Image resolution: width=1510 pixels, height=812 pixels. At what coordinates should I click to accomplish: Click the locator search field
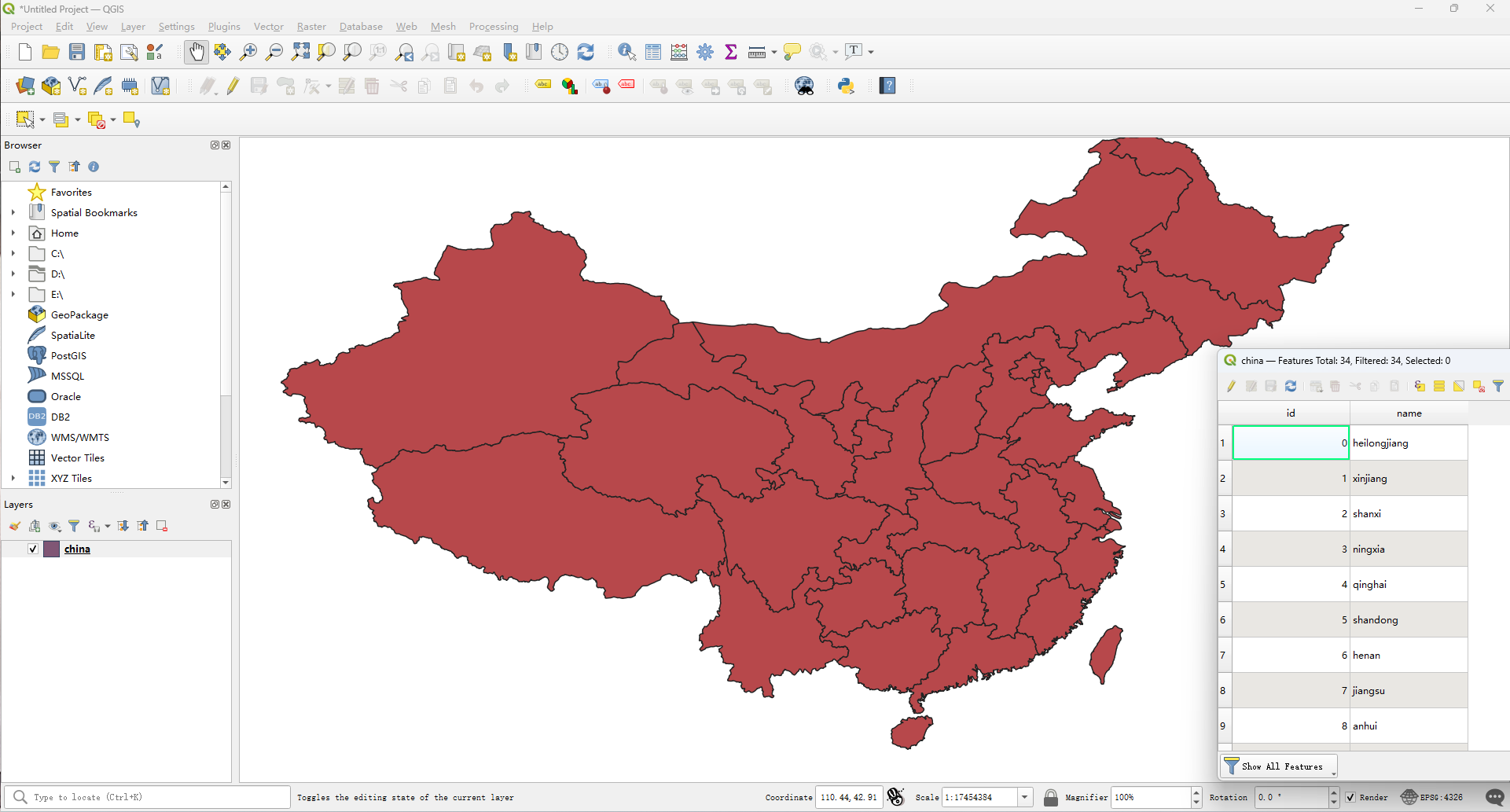tap(148, 797)
